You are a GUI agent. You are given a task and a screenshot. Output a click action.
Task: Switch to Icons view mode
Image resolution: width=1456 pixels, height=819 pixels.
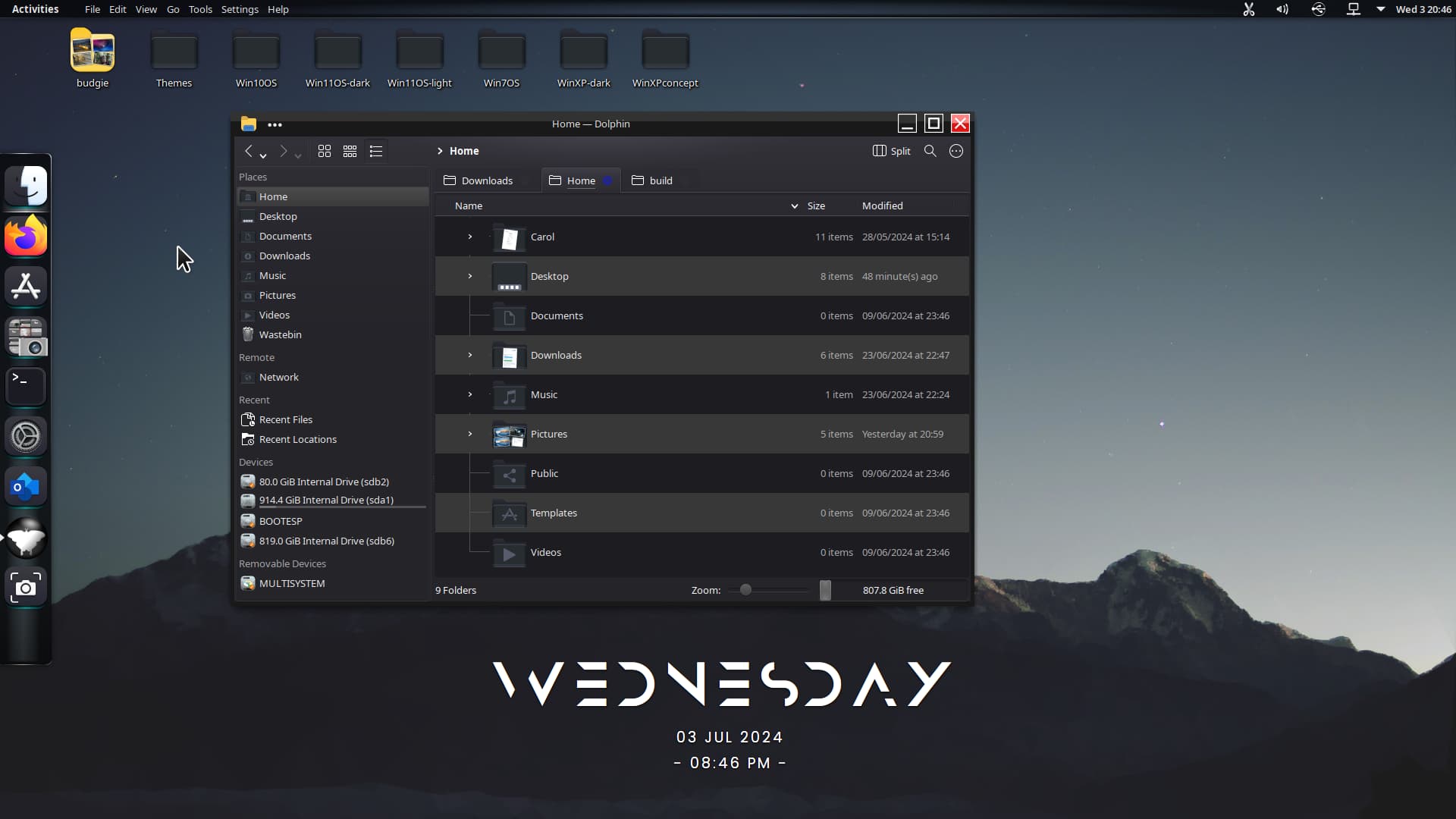pos(325,151)
